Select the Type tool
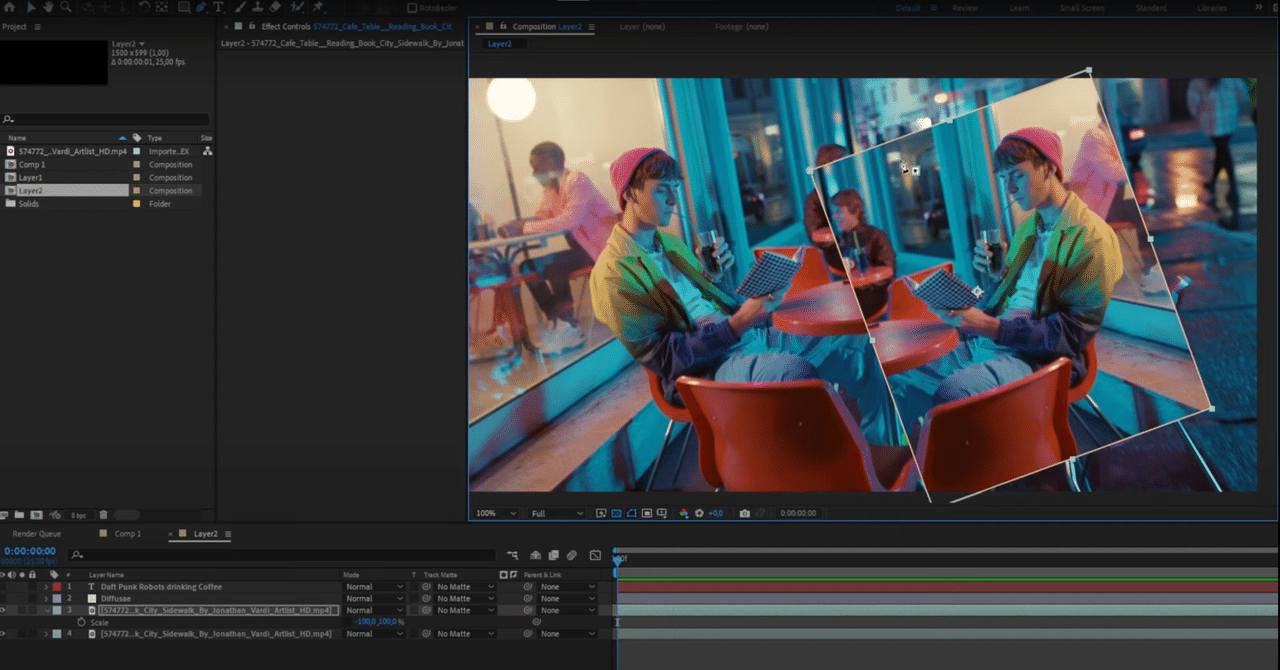This screenshot has height=670, width=1280. [x=219, y=8]
